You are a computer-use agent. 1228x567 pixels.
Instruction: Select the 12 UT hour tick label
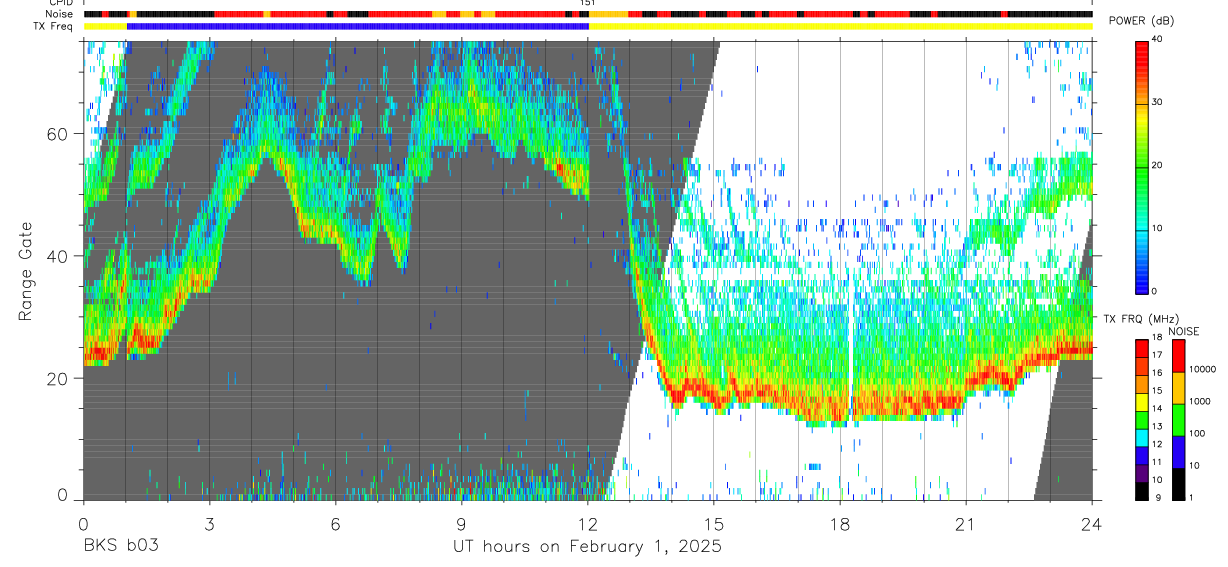(x=588, y=523)
